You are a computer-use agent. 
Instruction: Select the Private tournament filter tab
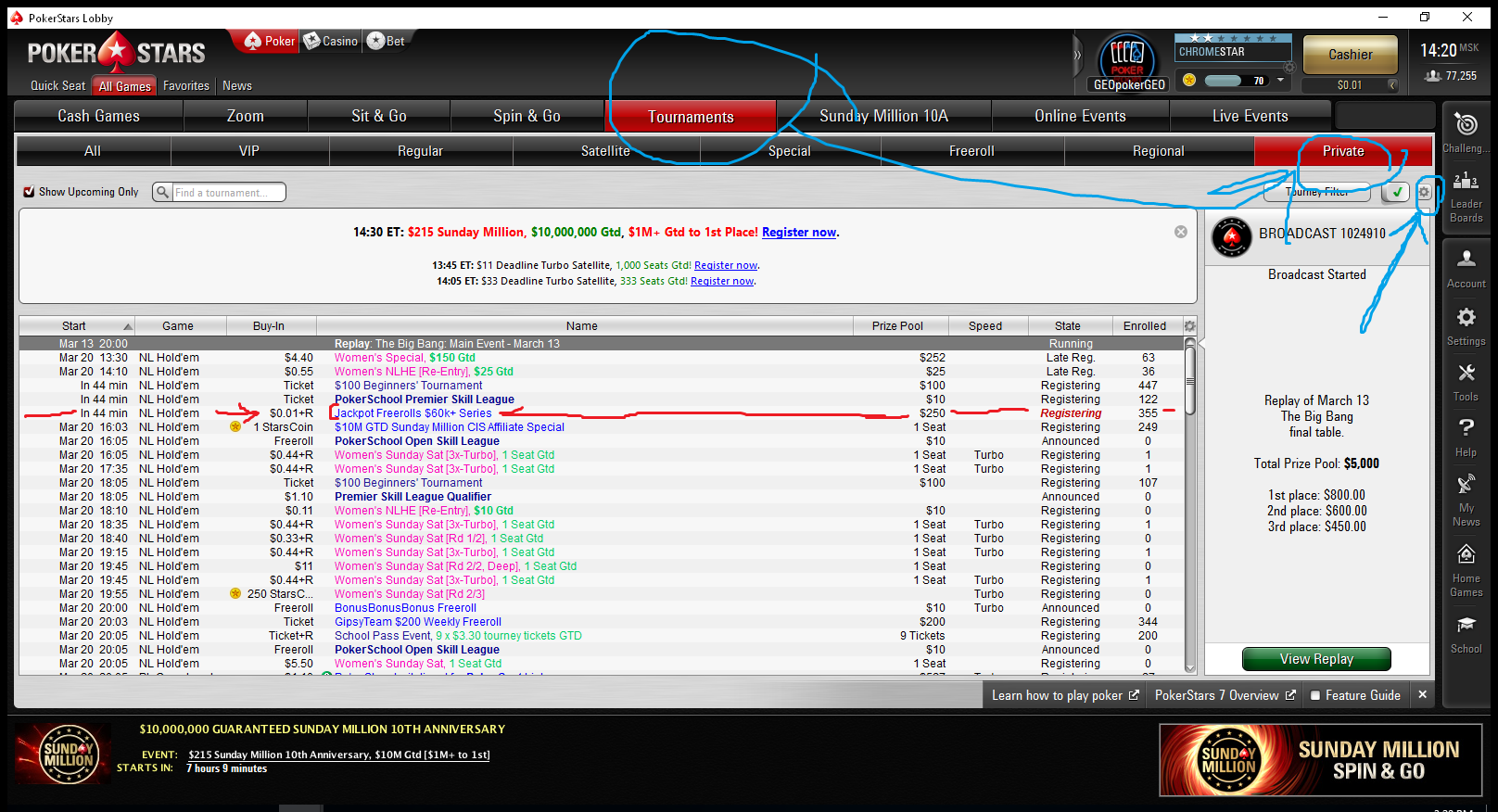coord(1343,151)
